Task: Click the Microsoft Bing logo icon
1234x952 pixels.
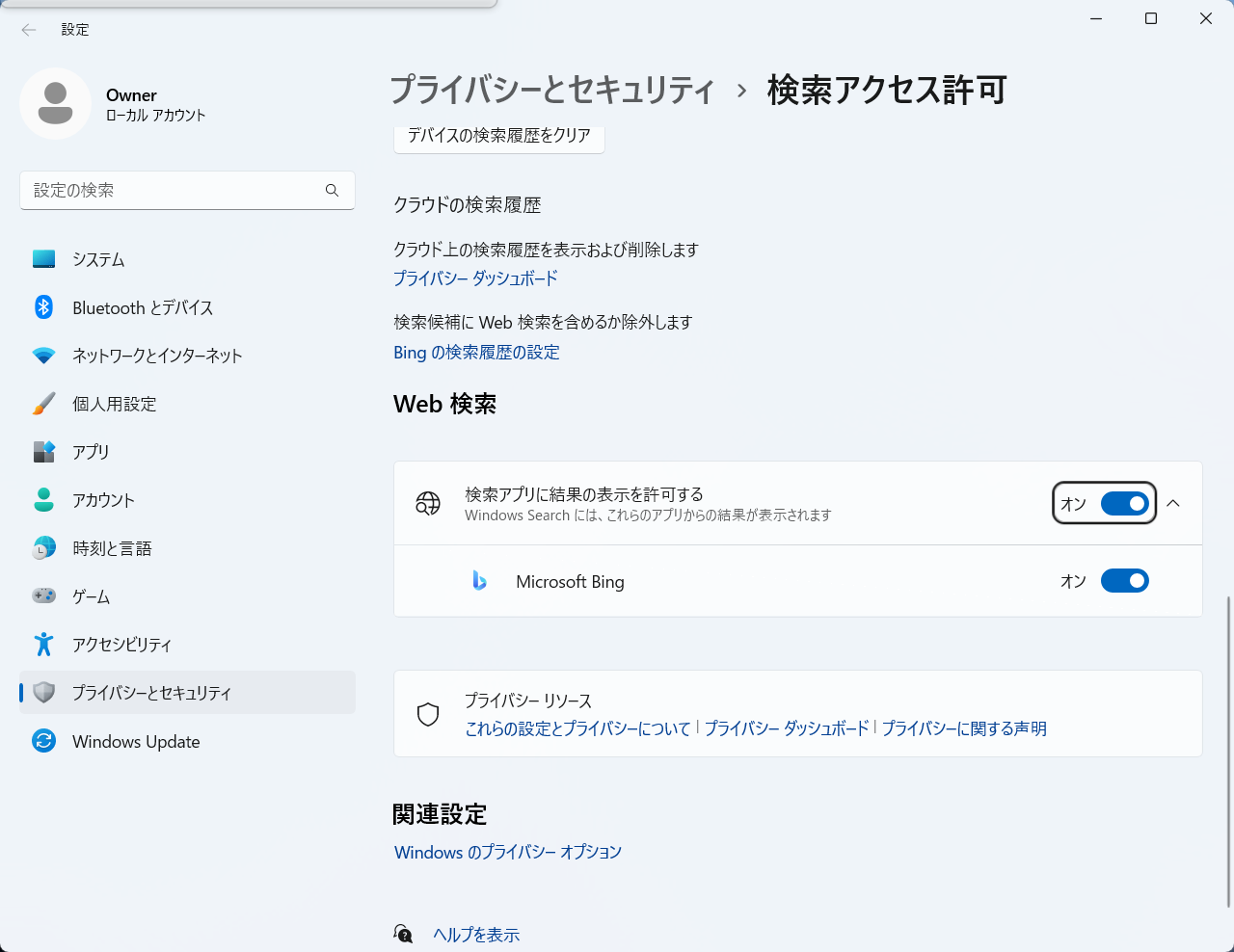Action: tap(479, 581)
